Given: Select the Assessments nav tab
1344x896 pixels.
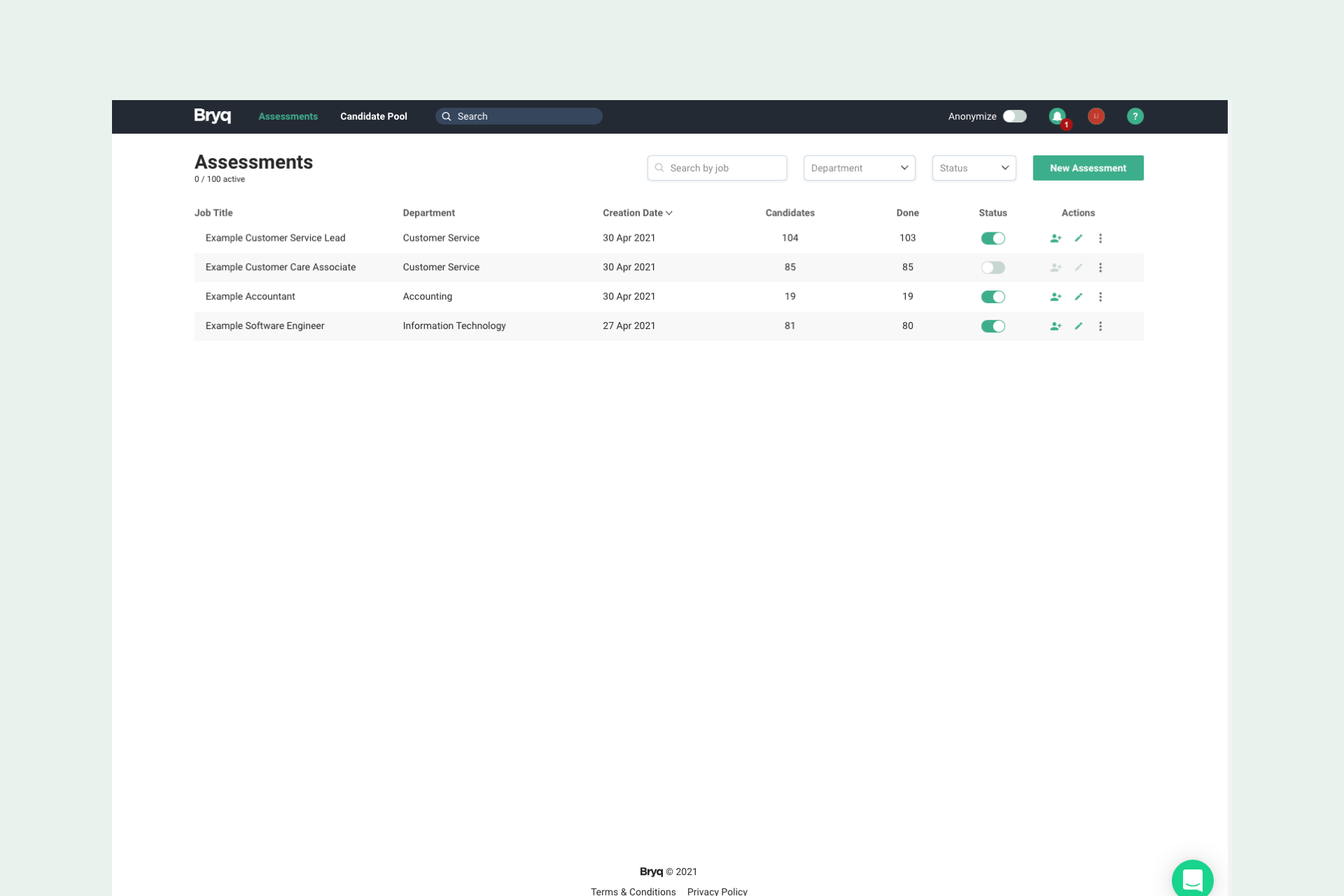Looking at the screenshot, I should tap(288, 116).
